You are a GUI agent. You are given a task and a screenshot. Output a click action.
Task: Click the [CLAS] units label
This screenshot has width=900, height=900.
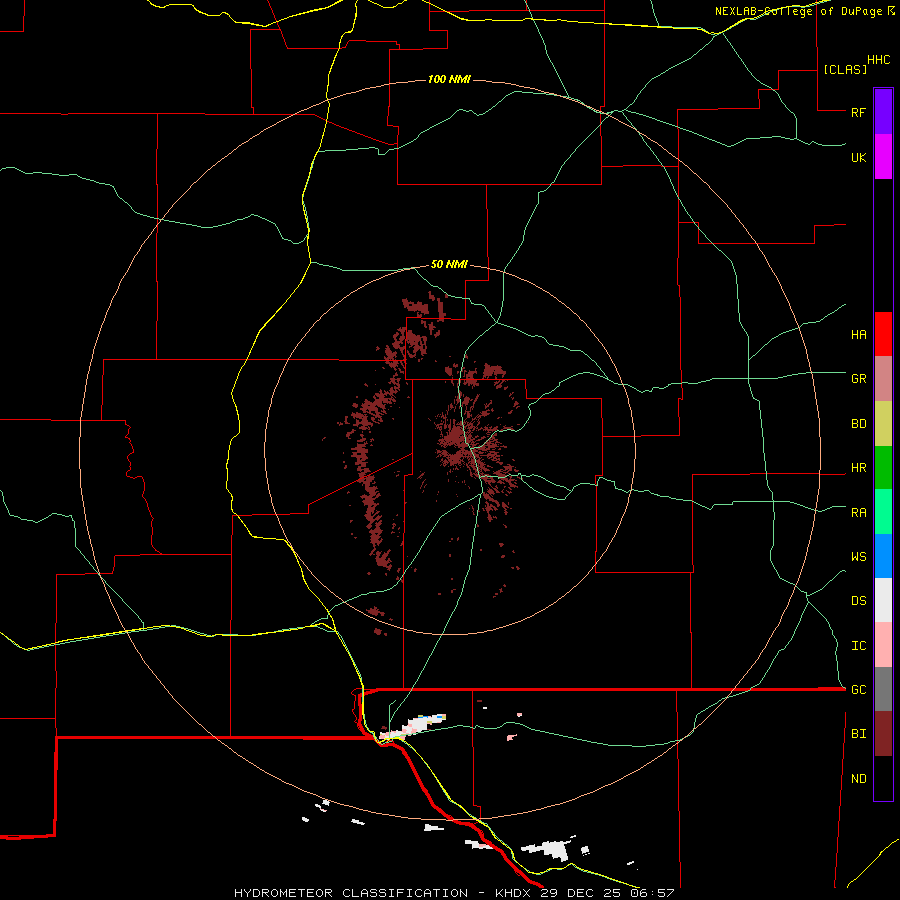[x=845, y=69]
